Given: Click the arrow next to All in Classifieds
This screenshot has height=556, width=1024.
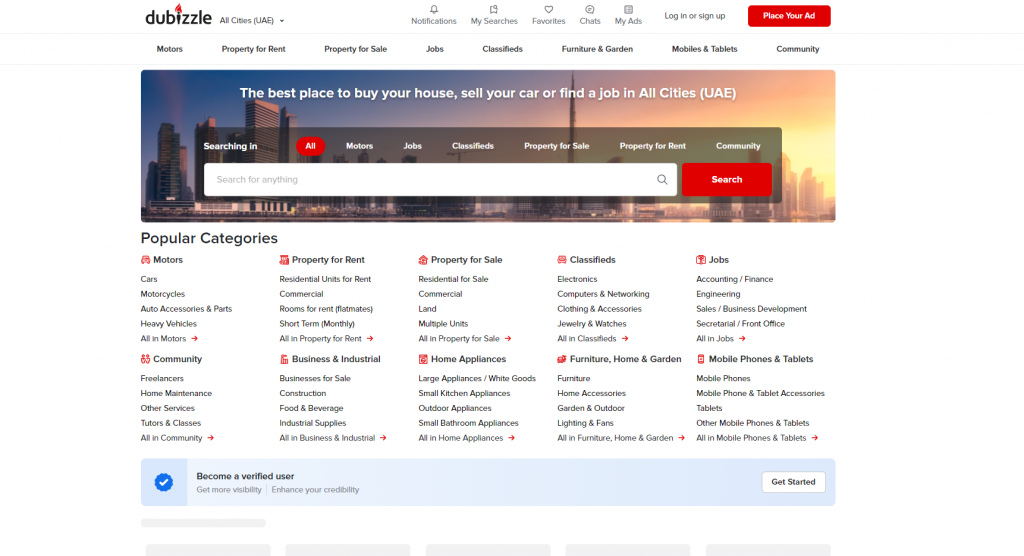Looking at the screenshot, I should click(x=625, y=338).
